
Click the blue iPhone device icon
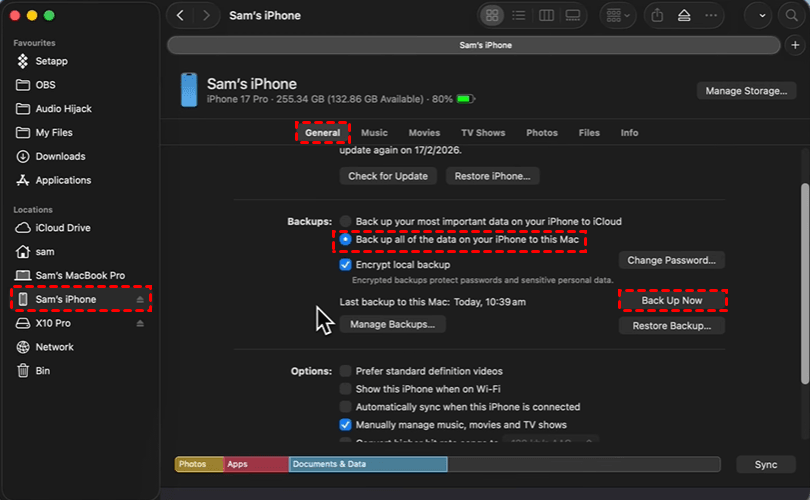pyautogui.click(x=189, y=90)
